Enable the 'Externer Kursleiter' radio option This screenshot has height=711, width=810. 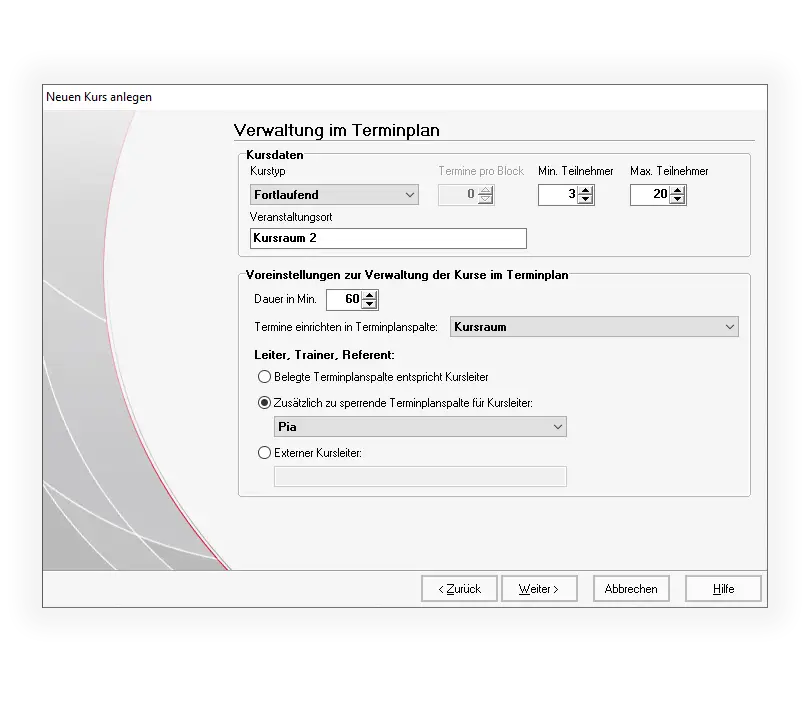click(x=265, y=453)
